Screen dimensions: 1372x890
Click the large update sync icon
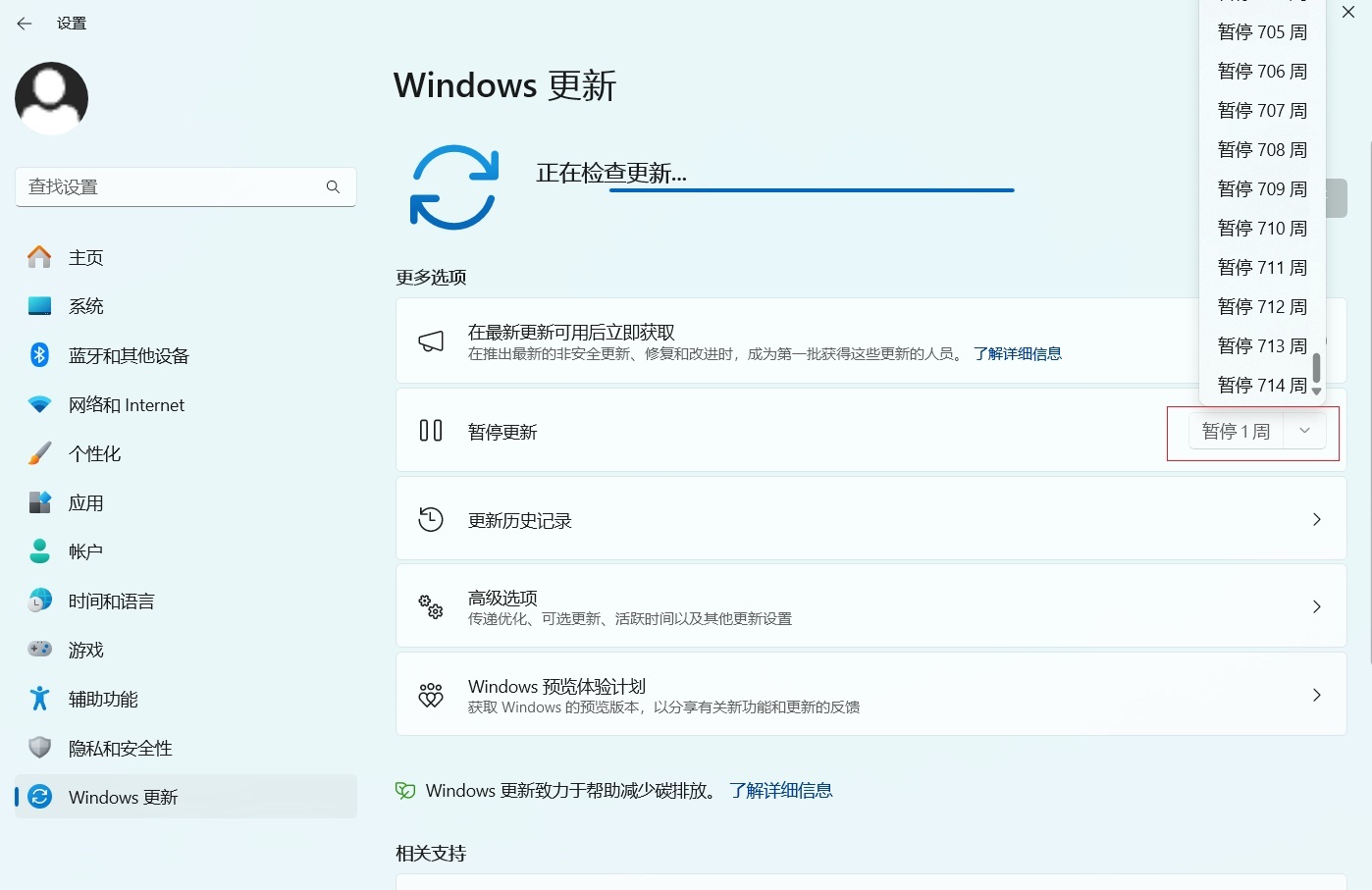(x=454, y=187)
